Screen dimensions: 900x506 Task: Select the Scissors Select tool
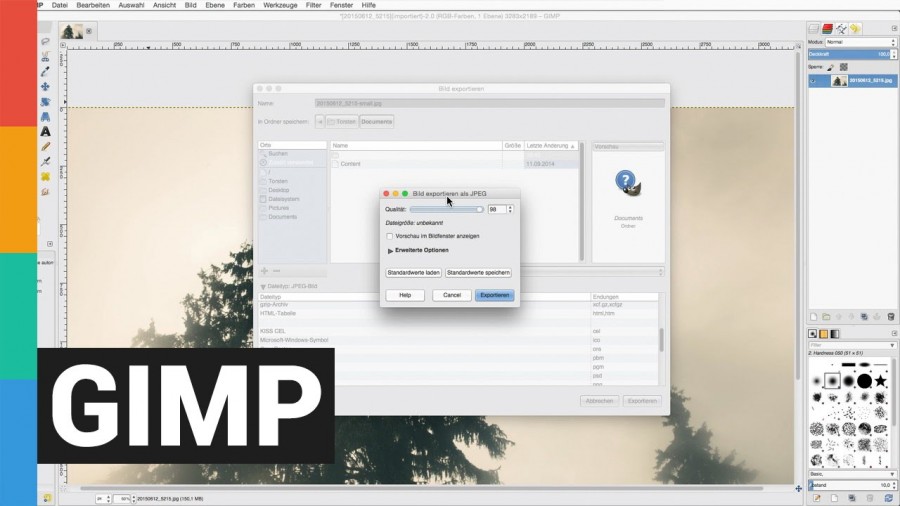click(45, 57)
